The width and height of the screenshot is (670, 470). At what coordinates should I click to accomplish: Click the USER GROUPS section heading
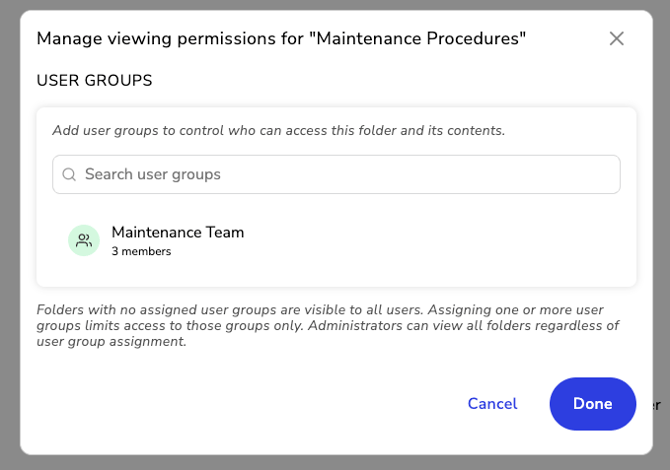(x=94, y=80)
